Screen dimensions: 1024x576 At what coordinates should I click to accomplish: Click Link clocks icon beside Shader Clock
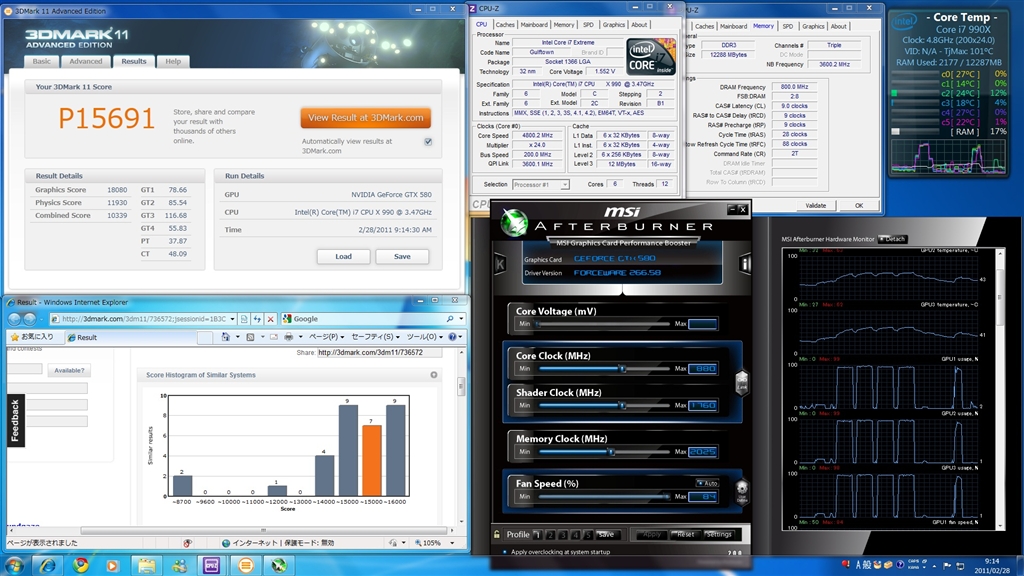tap(741, 381)
